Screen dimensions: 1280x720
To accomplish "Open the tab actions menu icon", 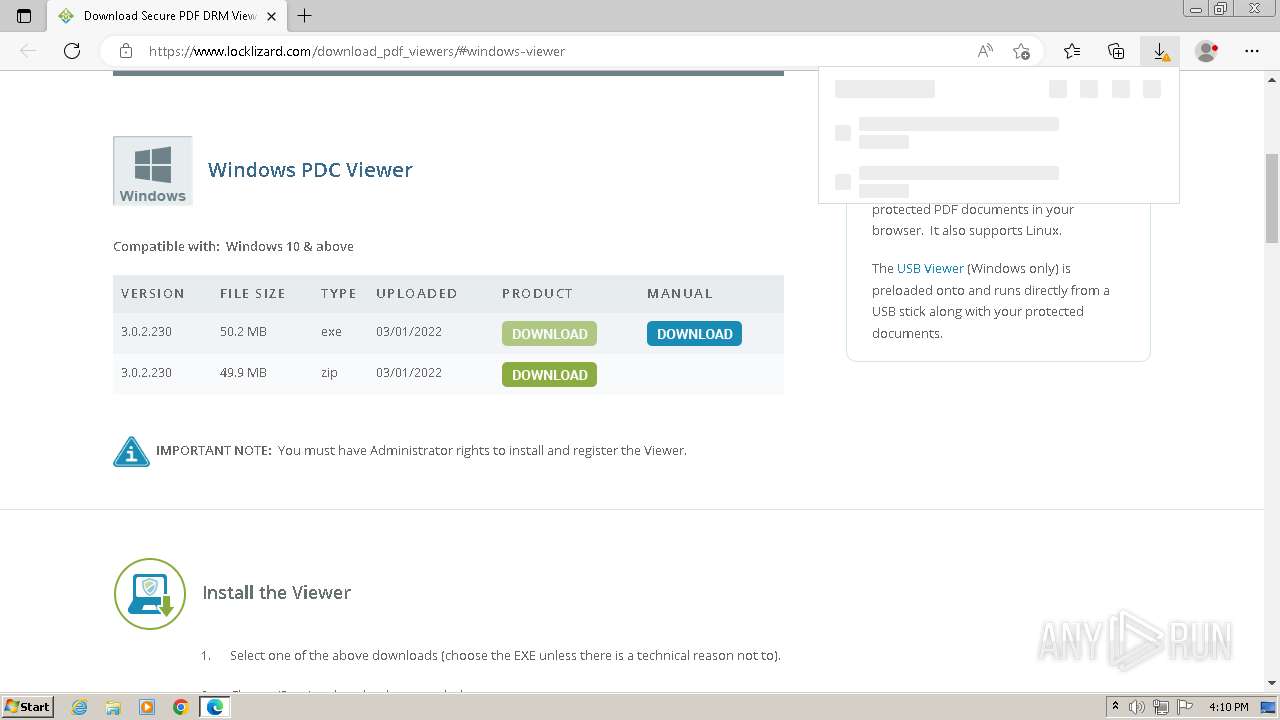I will tap(24, 15).
